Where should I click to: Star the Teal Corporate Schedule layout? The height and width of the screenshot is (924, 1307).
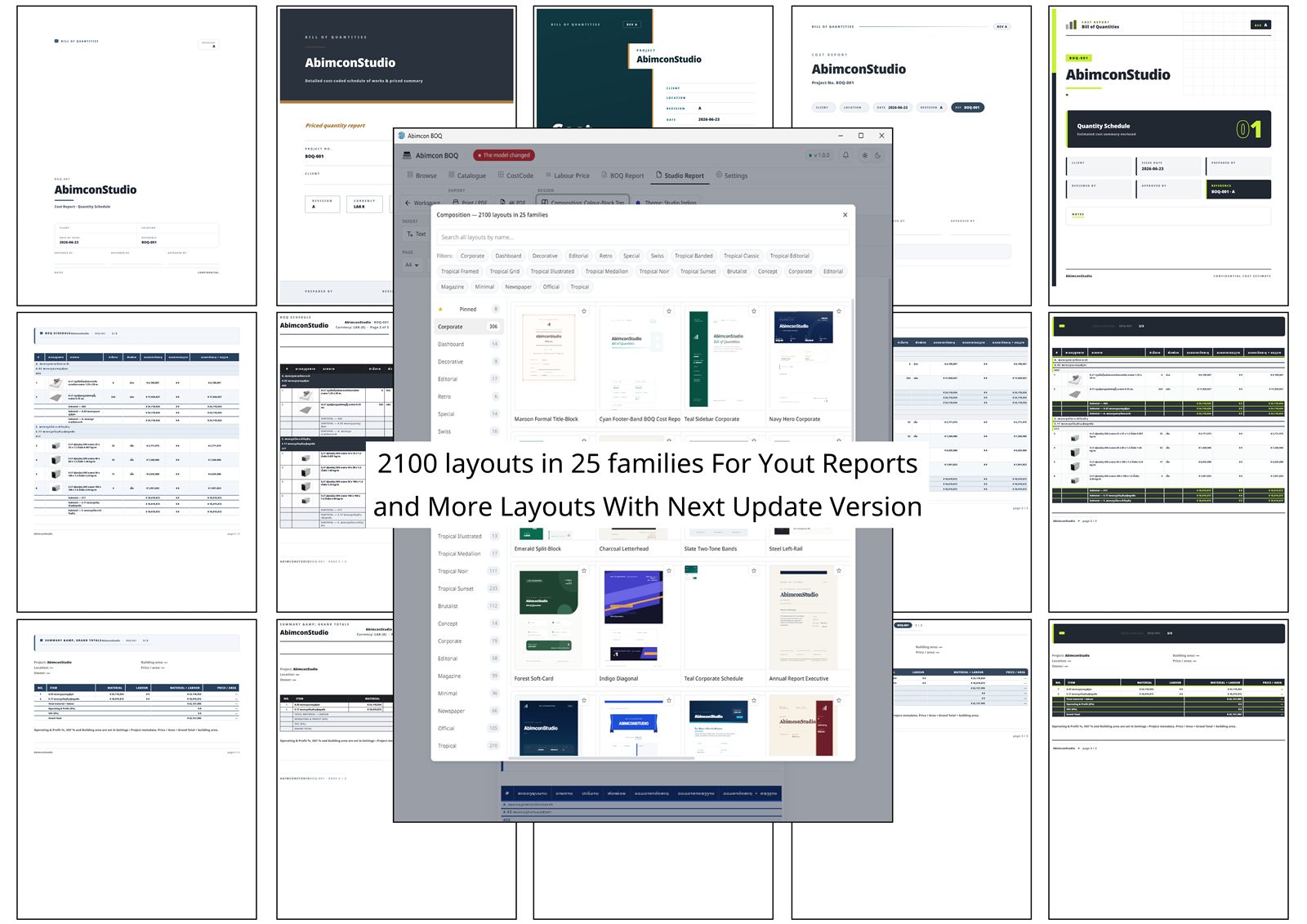click(x=754, y=571)
